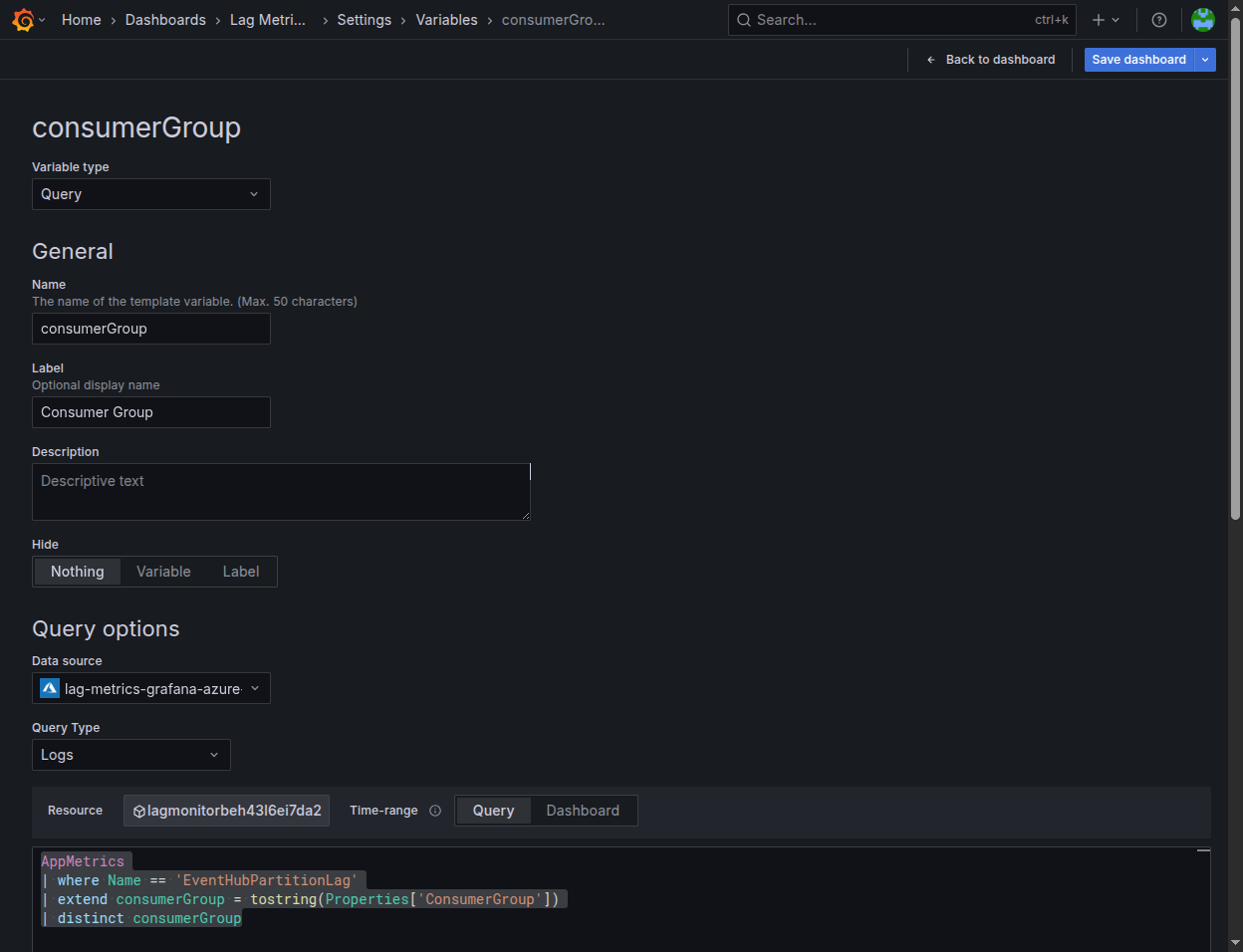Expand chevron next to Grafana logo
Image resolution: width=1243 pixels, height=952 pixels.
pyautogui.click(x=42, y=20)
